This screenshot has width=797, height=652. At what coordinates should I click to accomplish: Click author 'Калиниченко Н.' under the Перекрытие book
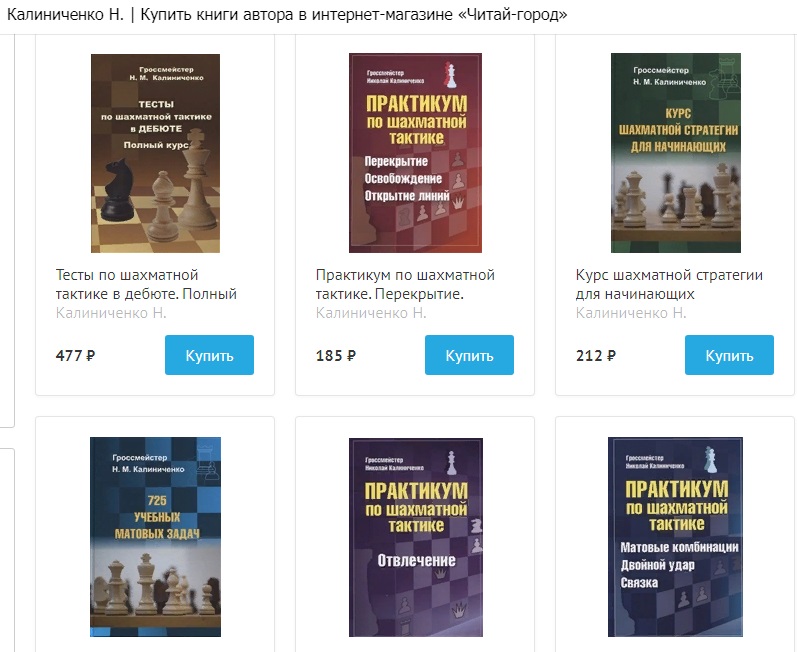pyautogui.click(x=371, y=313)
